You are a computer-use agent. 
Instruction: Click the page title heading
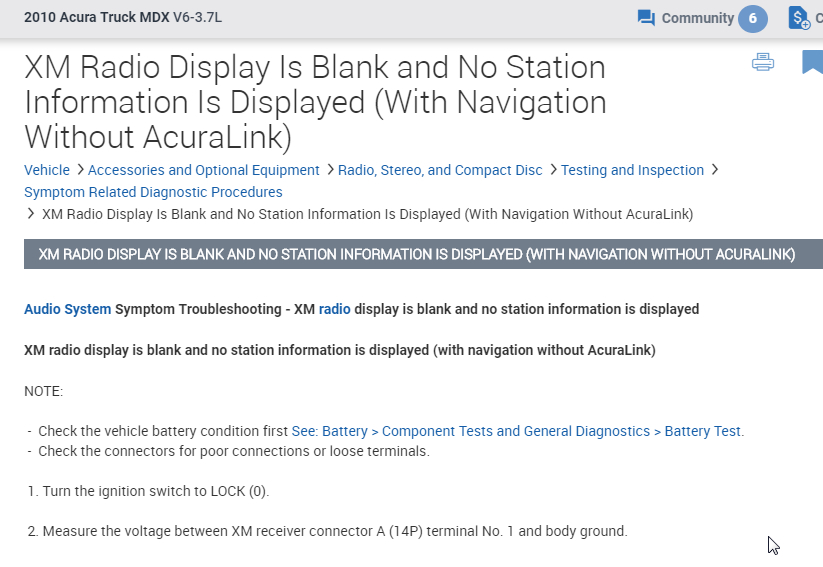pyautogui.click(x=315, y=102)
